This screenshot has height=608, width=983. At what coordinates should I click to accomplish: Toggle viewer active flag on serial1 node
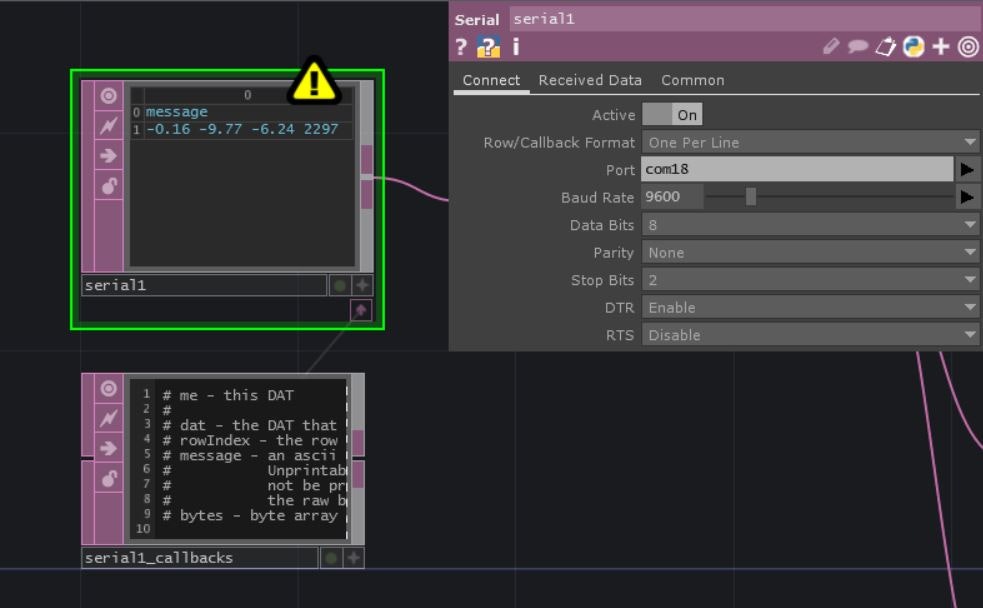(108, 96)
